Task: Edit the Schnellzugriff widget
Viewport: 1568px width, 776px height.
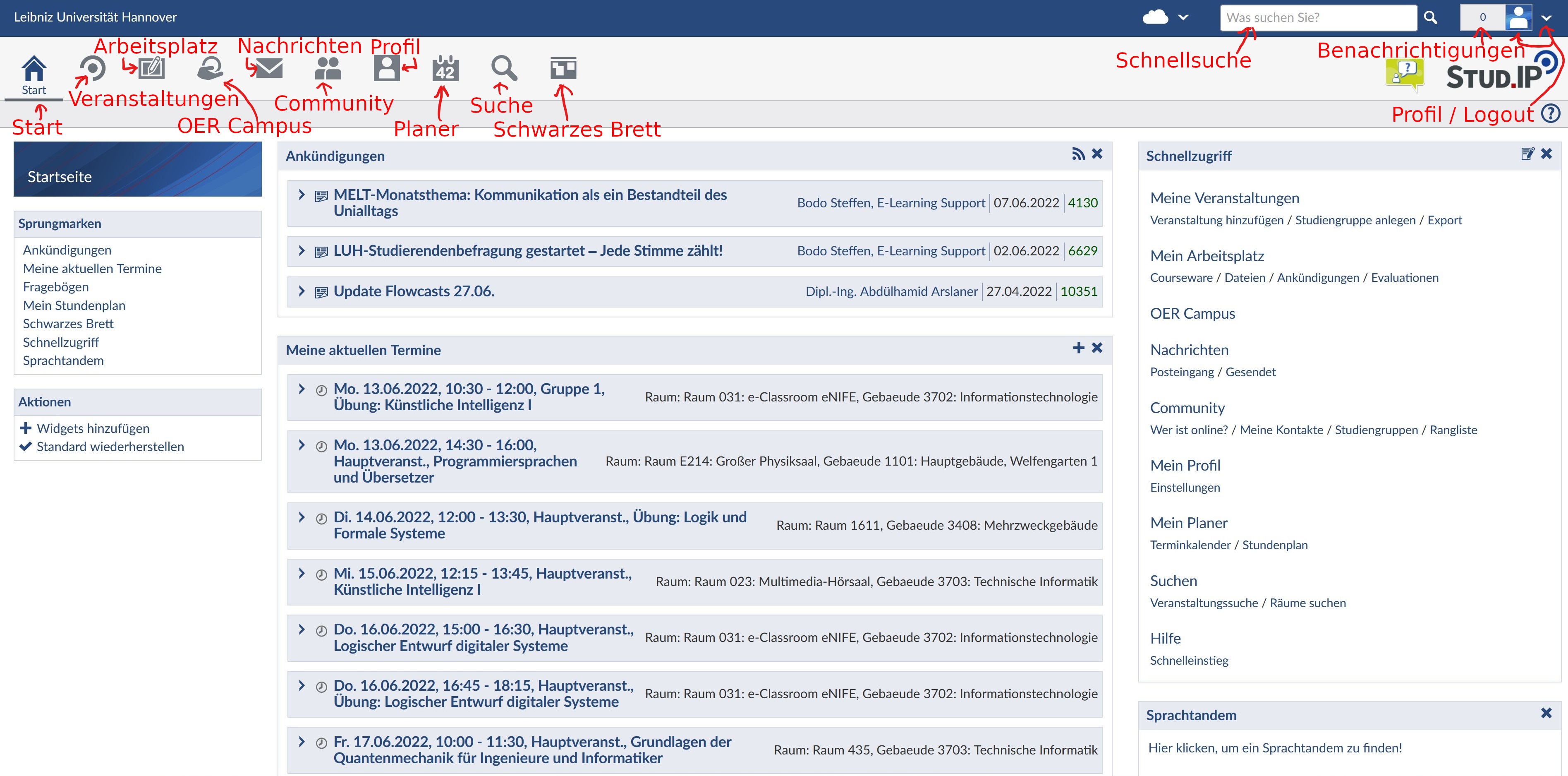Action: click(x=1528, y=154)
